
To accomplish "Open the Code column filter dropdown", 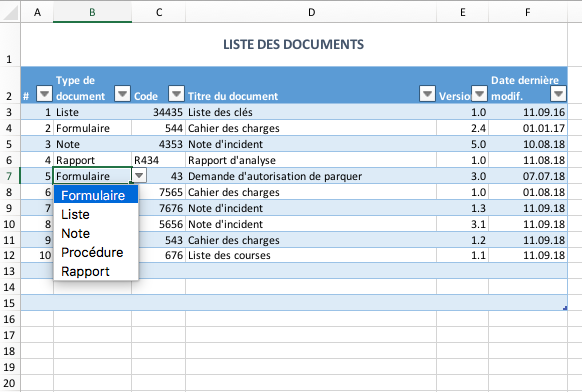I will [176, 94].
